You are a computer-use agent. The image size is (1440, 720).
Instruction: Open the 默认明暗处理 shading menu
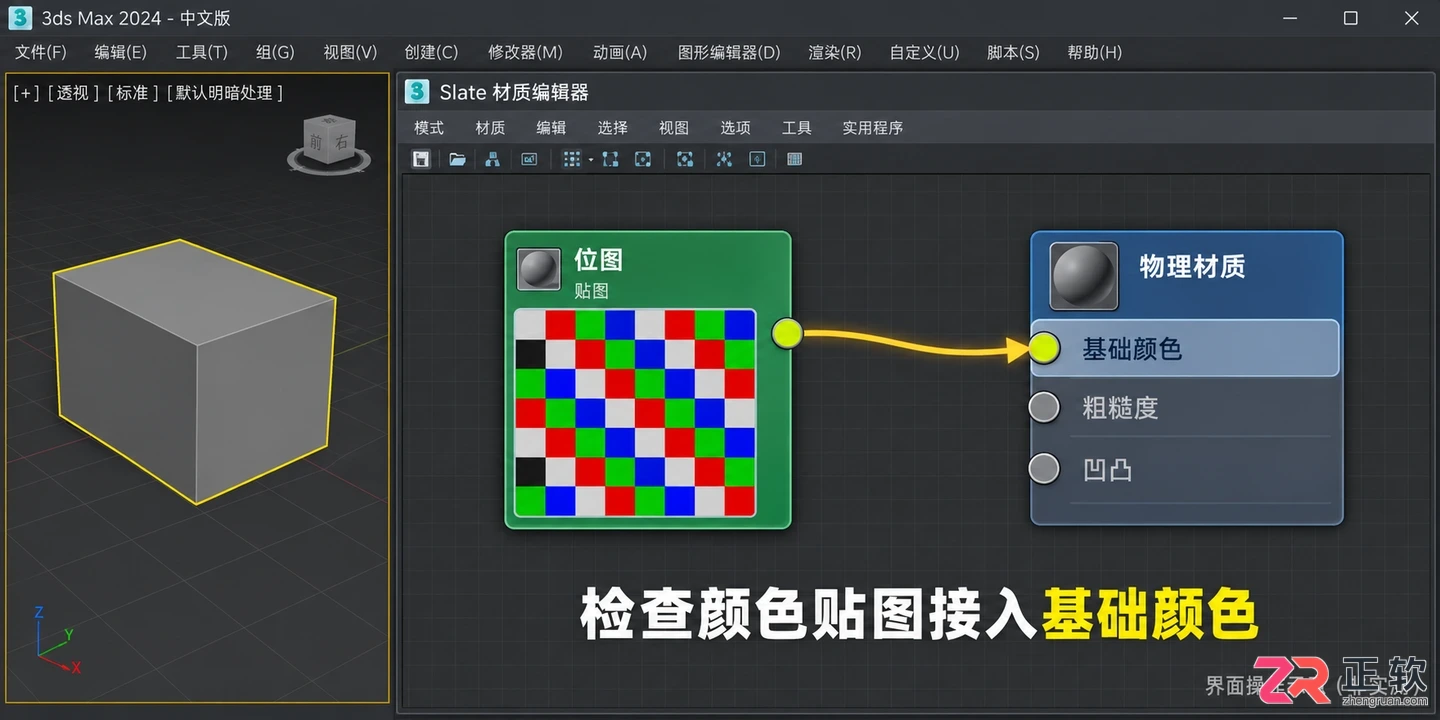(224, 93)
